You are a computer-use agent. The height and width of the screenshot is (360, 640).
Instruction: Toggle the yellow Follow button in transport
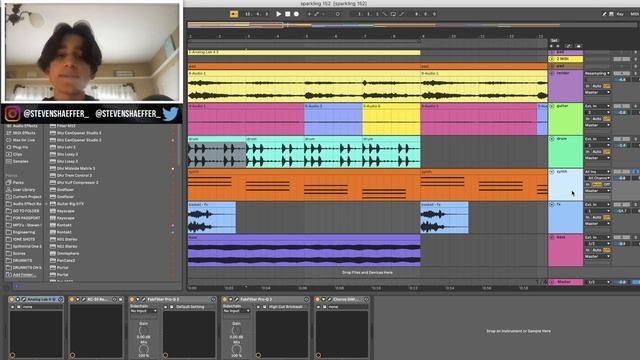point(234,14)
